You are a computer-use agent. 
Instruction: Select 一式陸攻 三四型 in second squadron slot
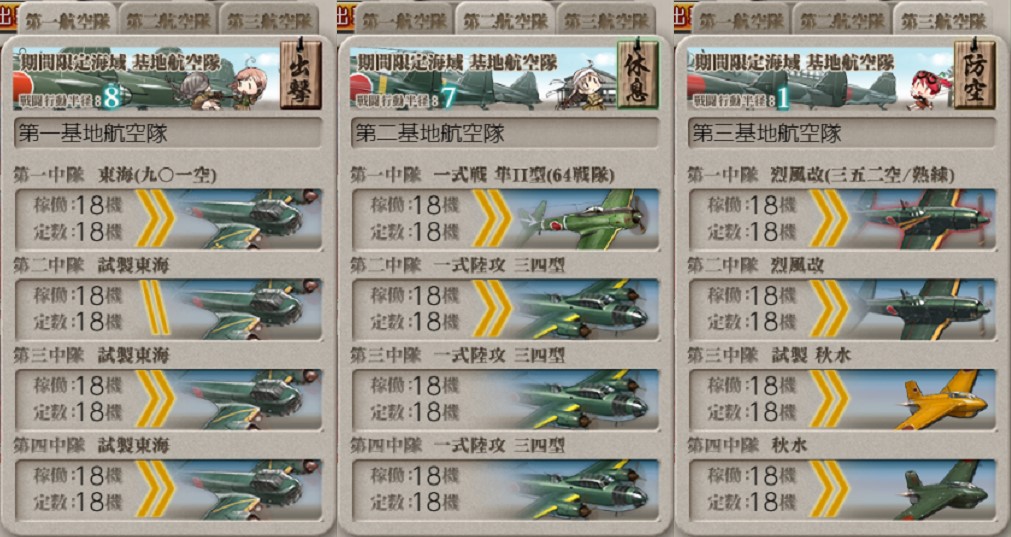click(505, 309)
